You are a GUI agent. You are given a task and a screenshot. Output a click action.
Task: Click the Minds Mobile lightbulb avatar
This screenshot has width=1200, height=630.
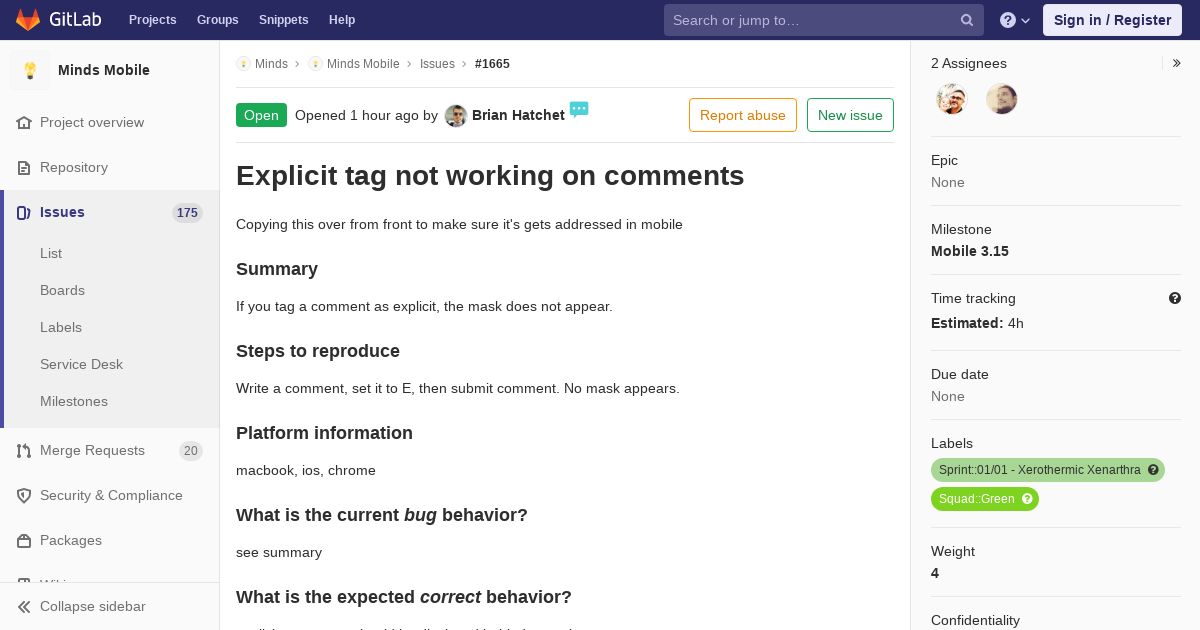point(30,70)
